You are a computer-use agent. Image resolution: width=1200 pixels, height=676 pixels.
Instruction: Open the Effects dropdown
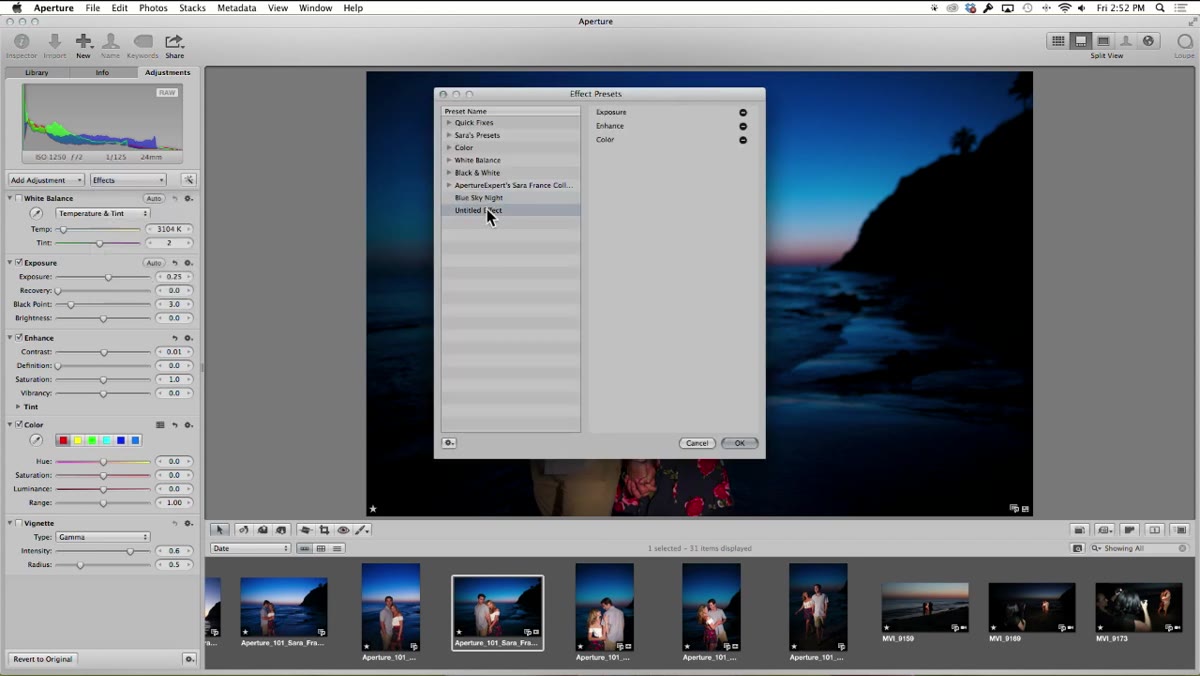point(128,180)
